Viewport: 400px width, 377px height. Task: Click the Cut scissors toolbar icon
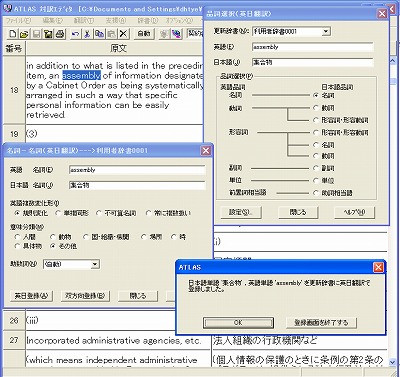[87, 34]
